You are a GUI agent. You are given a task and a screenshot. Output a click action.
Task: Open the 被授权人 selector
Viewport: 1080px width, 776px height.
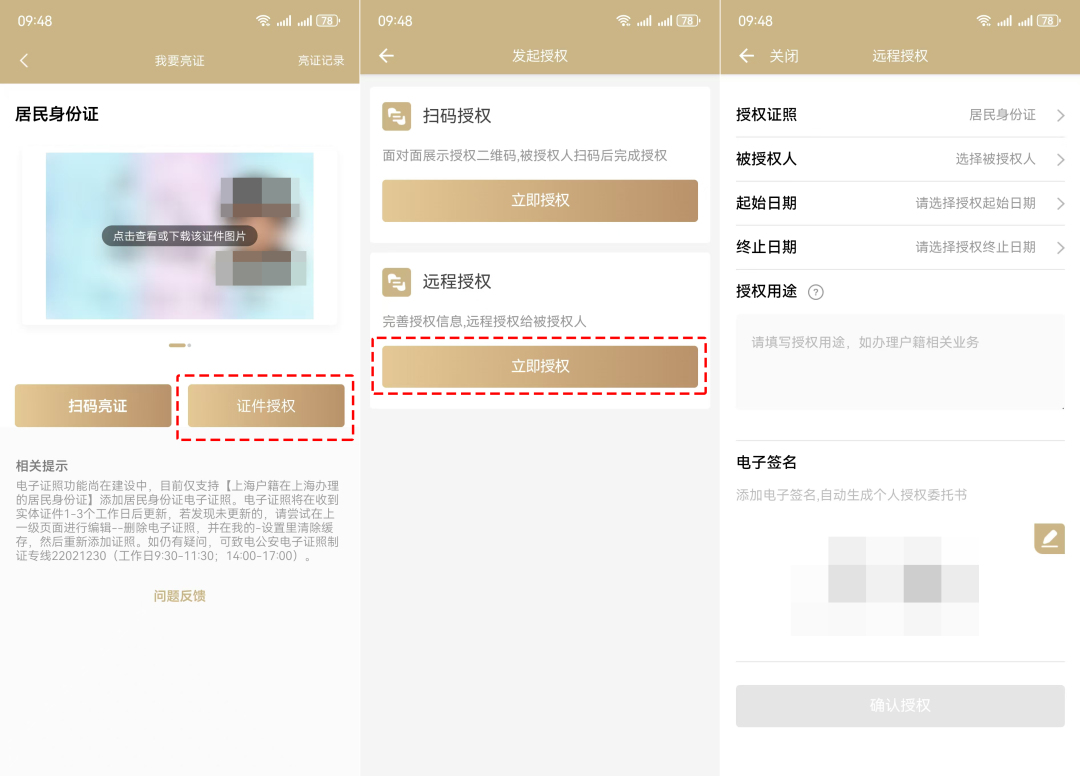[x=900, y=159]
